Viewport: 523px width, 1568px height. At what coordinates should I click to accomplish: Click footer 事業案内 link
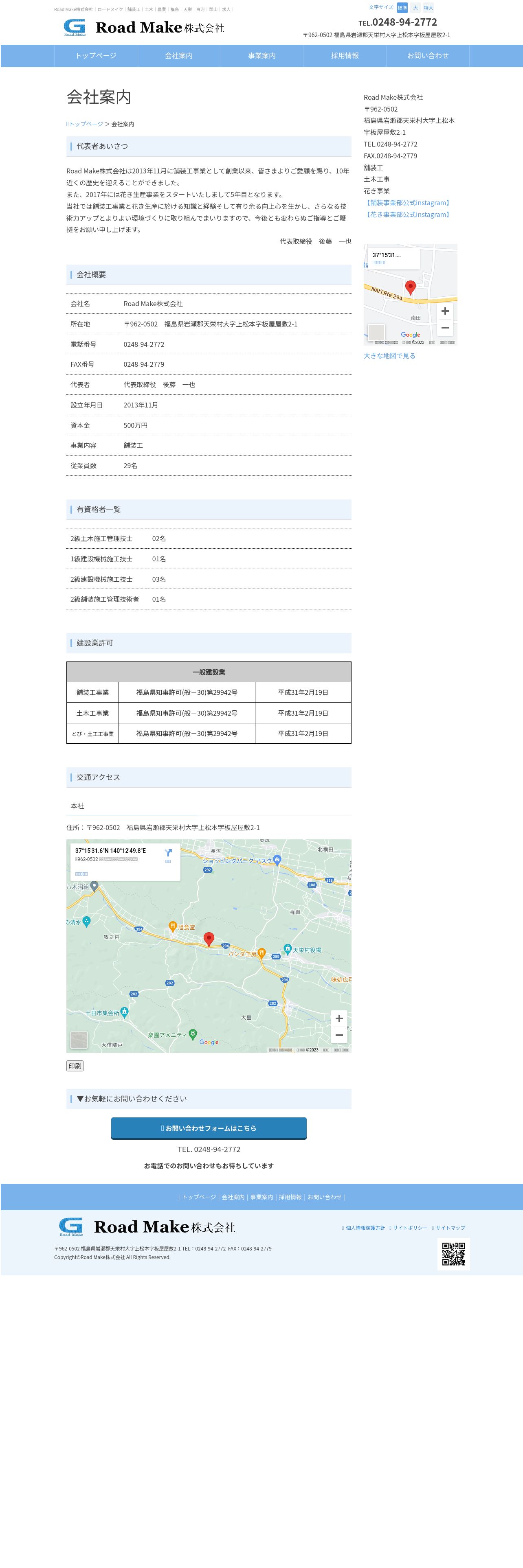(262, 1197)
